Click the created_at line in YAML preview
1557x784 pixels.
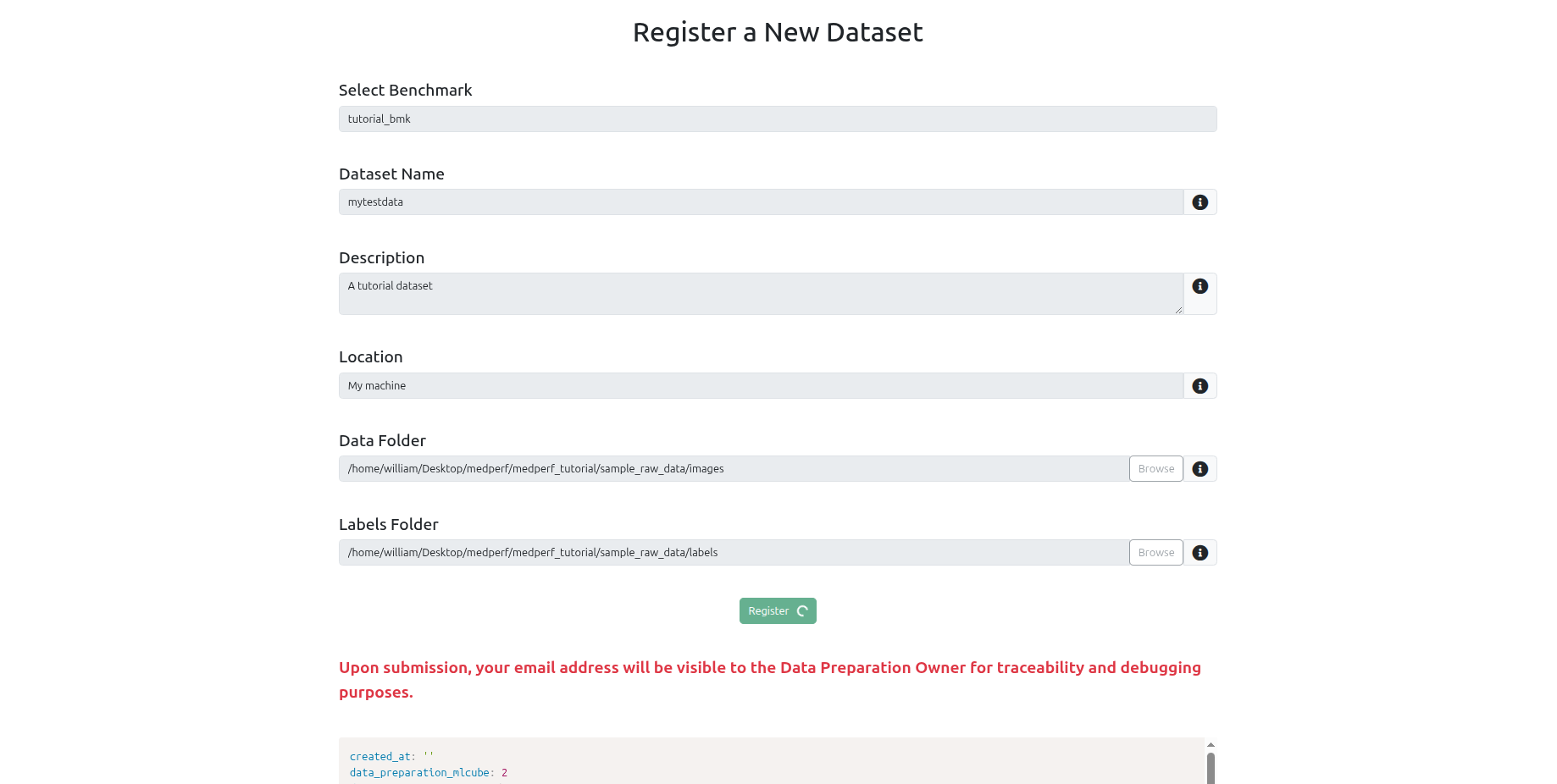[x=391, y=756]
